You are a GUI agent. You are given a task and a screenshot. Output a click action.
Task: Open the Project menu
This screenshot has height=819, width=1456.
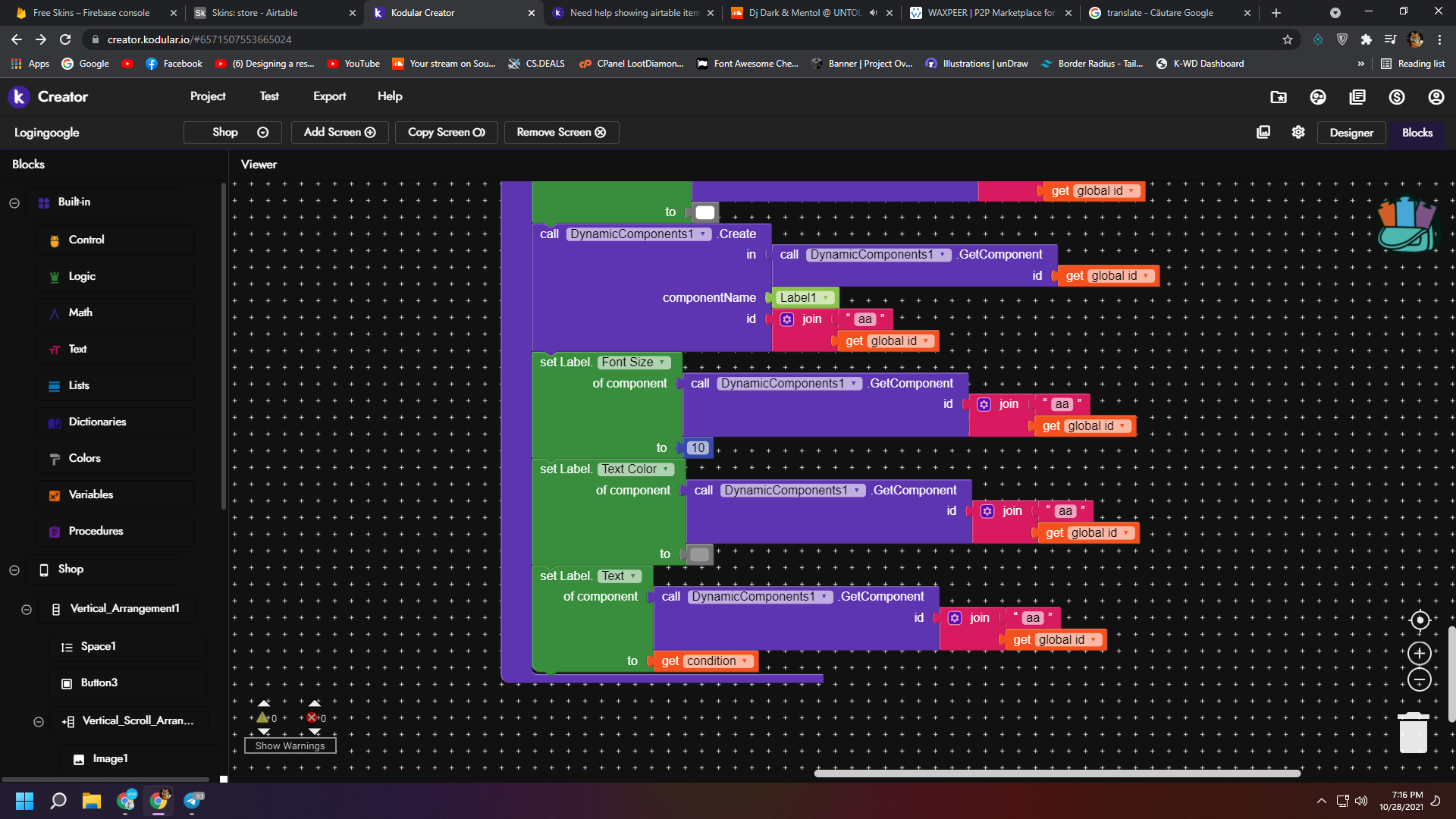[x=207, y=96]
